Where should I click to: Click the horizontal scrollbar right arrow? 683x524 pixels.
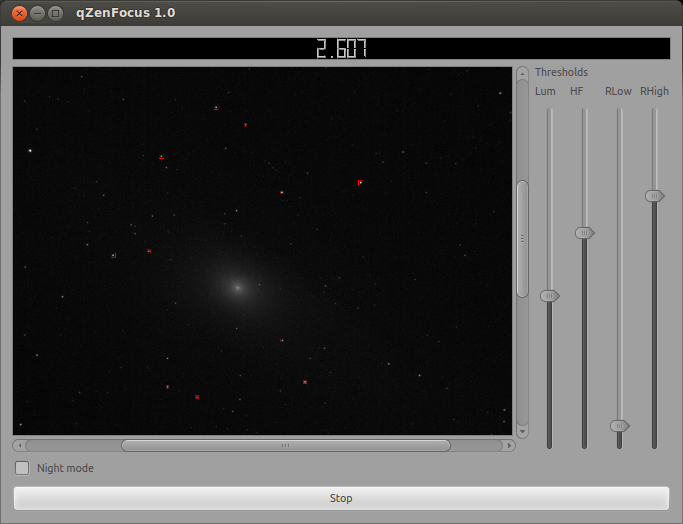[509, 446]
